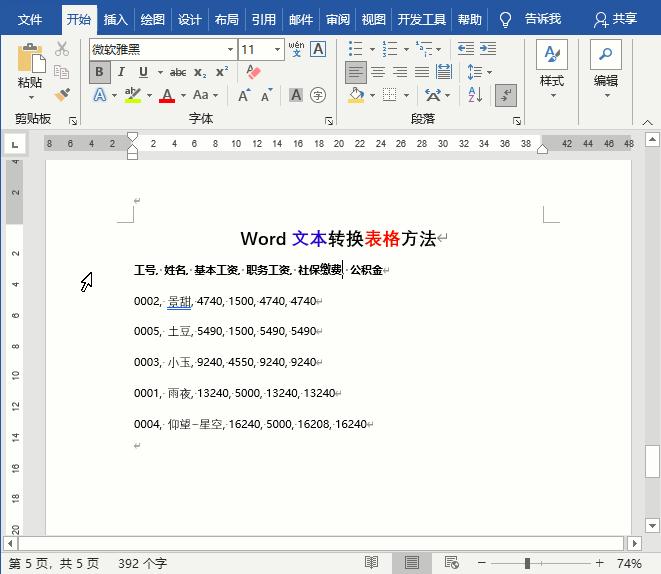
Task: Click the Sort A-Z icon
Action: pyautogui.click(x=475, y=95)
